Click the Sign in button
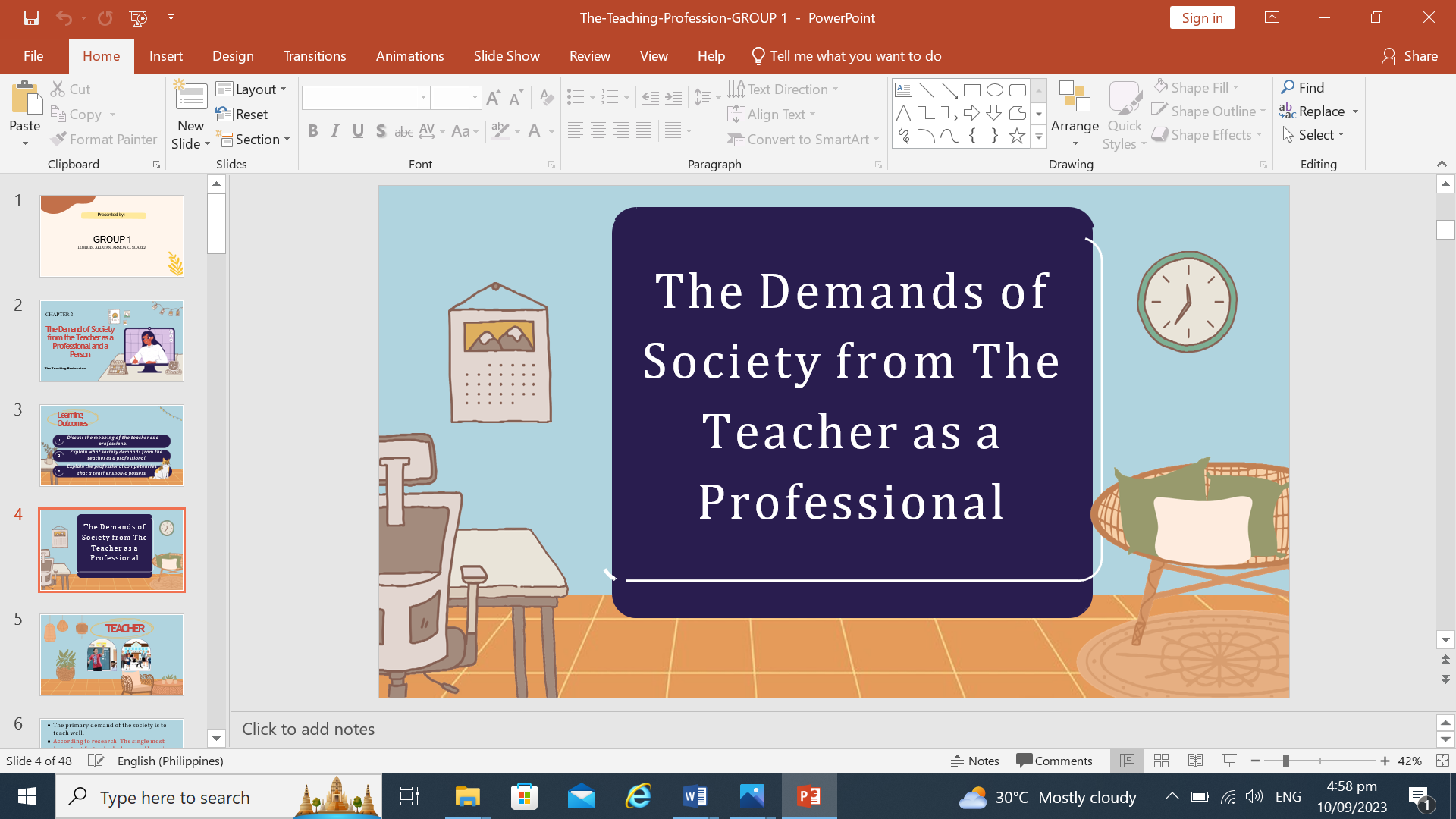The width and height of the screenshot is (1456, 819). (x=1202, y=17)
